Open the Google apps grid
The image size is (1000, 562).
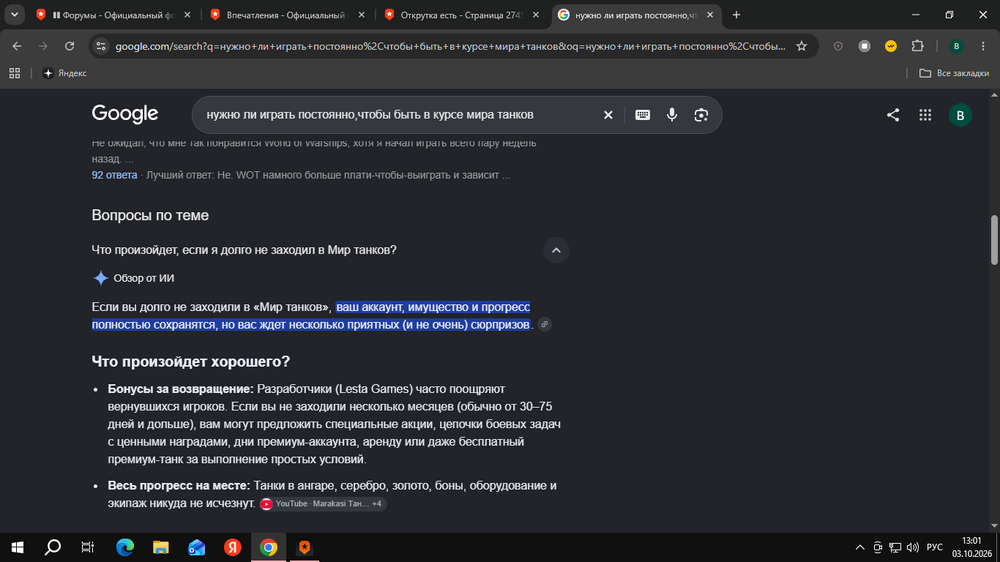925,115
